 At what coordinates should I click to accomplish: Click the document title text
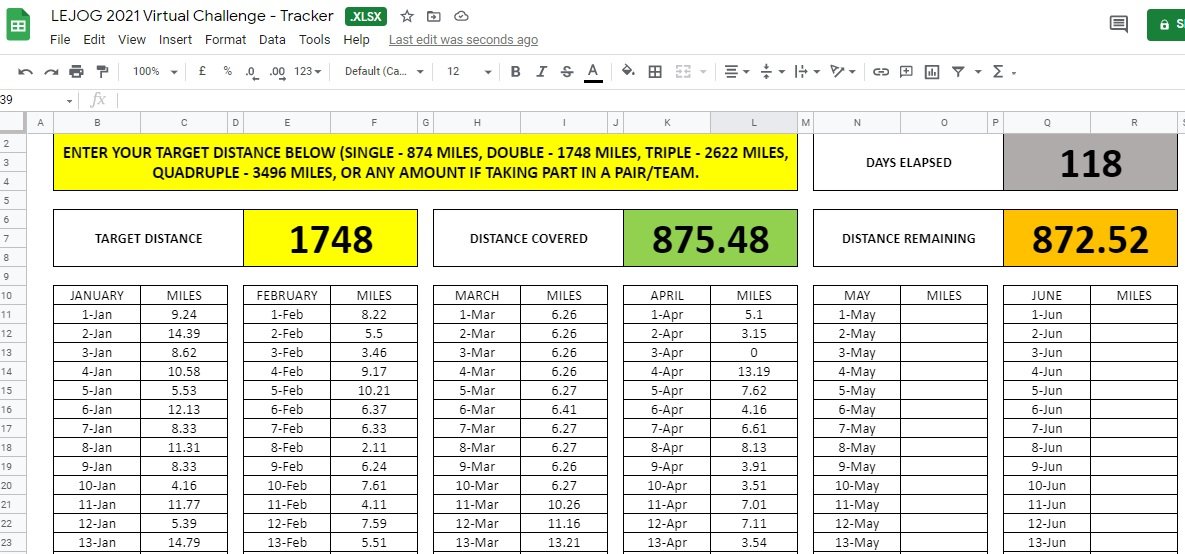(192, 16)
